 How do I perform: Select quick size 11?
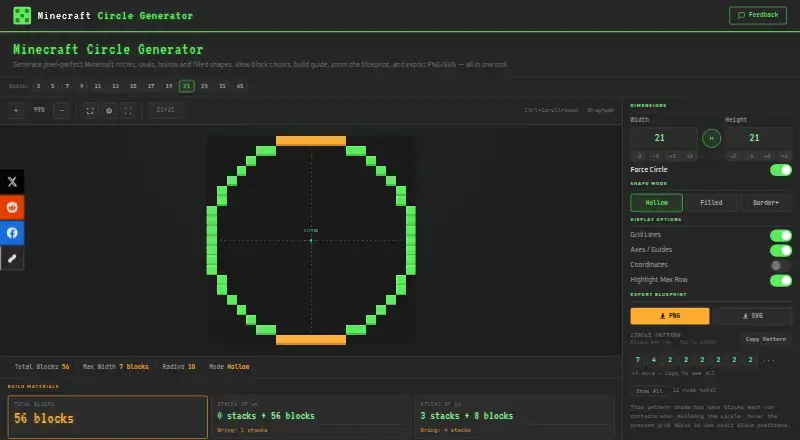(x=98, y=86)
